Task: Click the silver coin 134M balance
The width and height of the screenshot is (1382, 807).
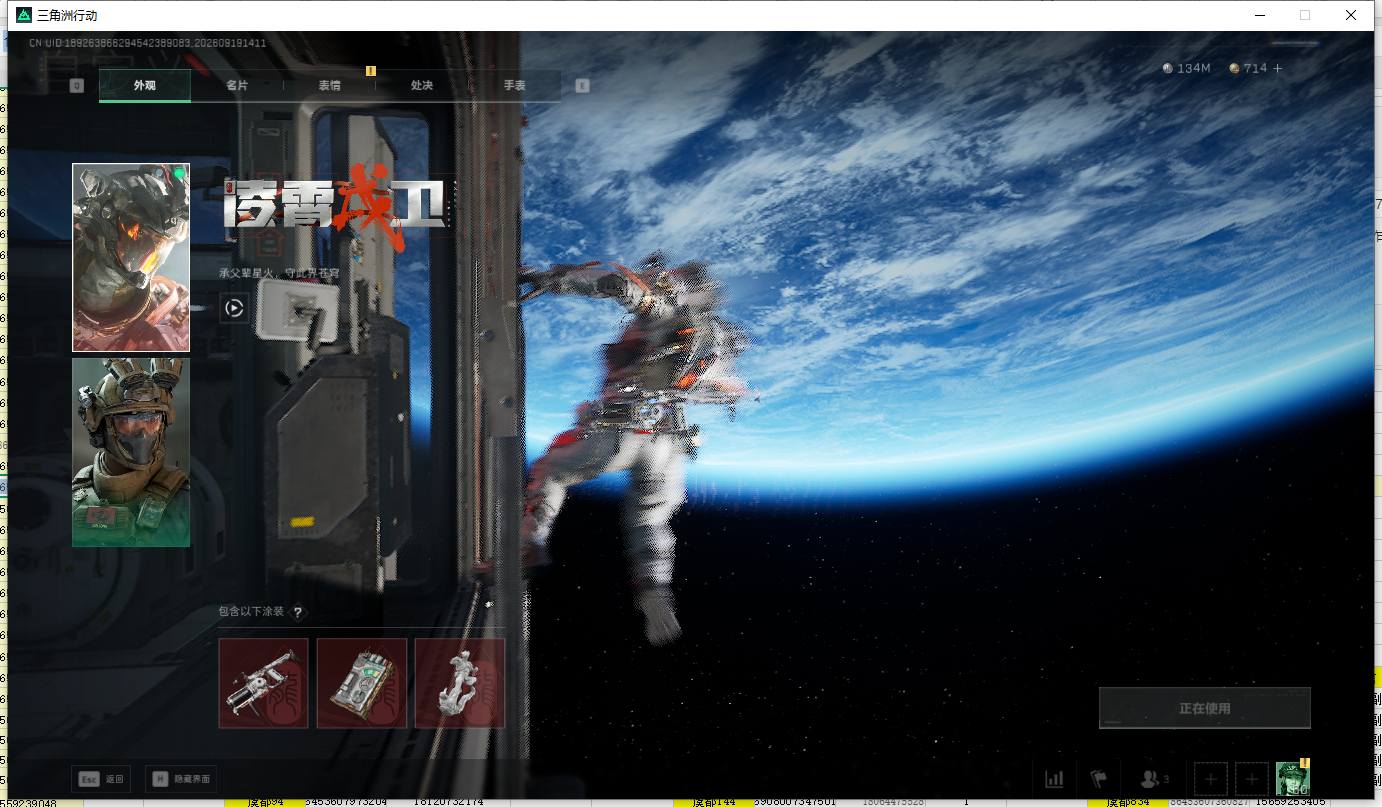Action: (1187, 68)
